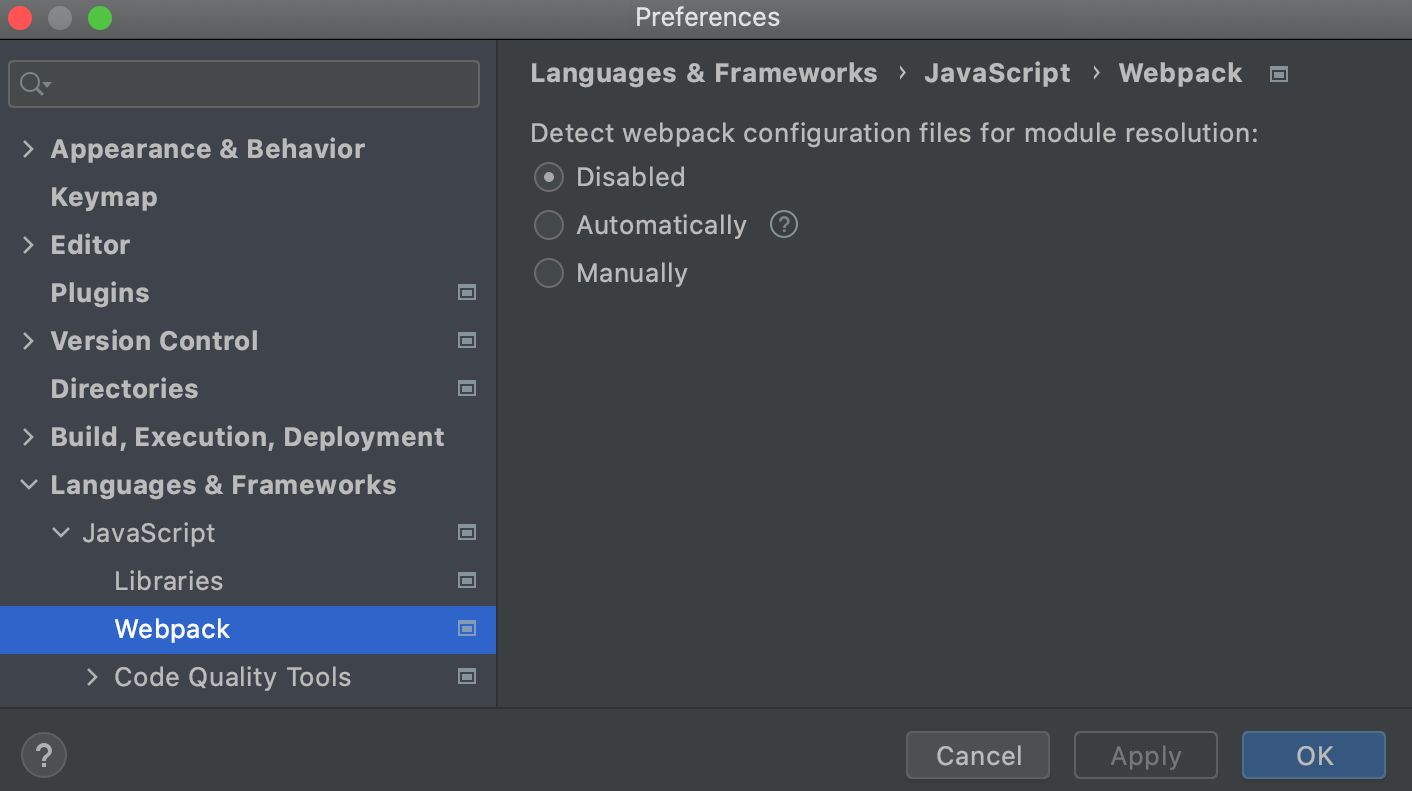Choose the Automatically detection option
This screenshot has height=791, width=1412.
click(x=549, y=225)
